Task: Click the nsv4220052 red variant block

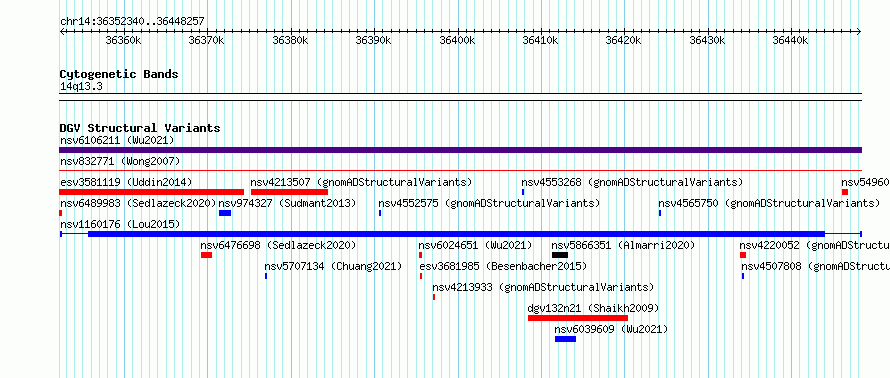Action: click(x=743, y=255)
